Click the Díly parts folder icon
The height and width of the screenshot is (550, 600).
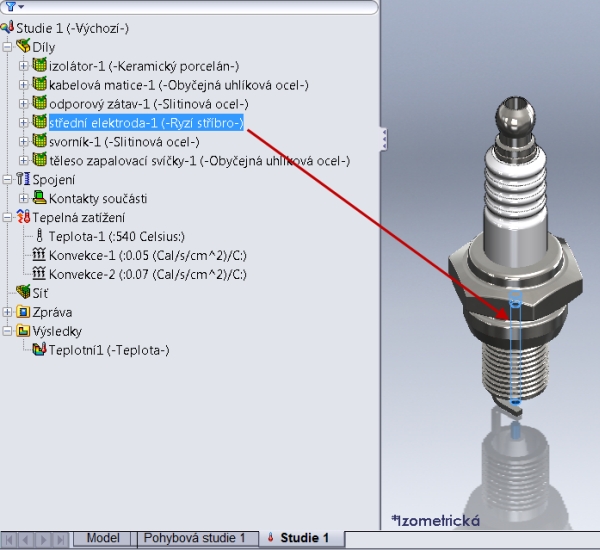pyautogui.click(x=23, y=47)
